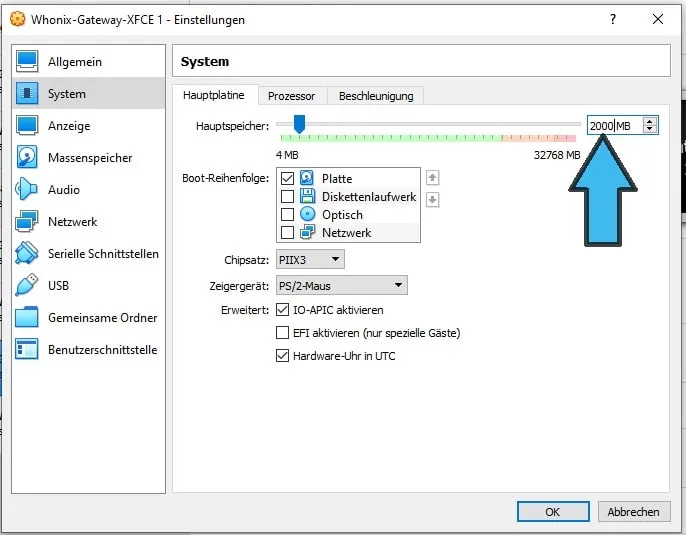686x535 pixels.
Task: Confirm settings with OK button
Action: (x=553, y=511)
